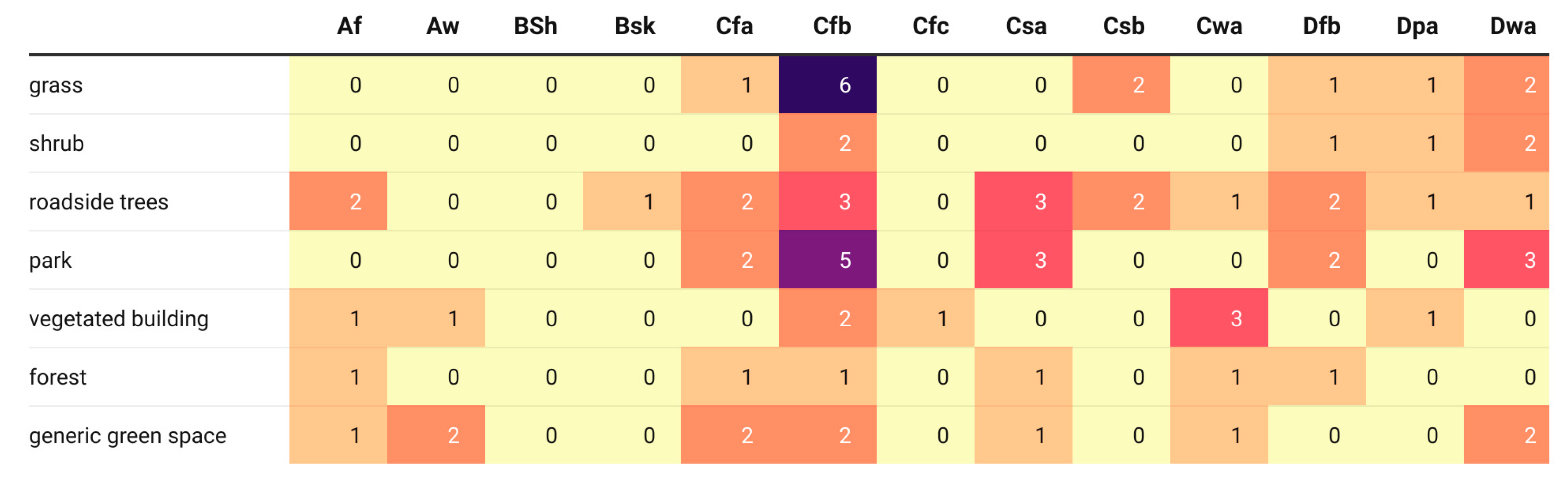Click the grass row label

(56, 85)
